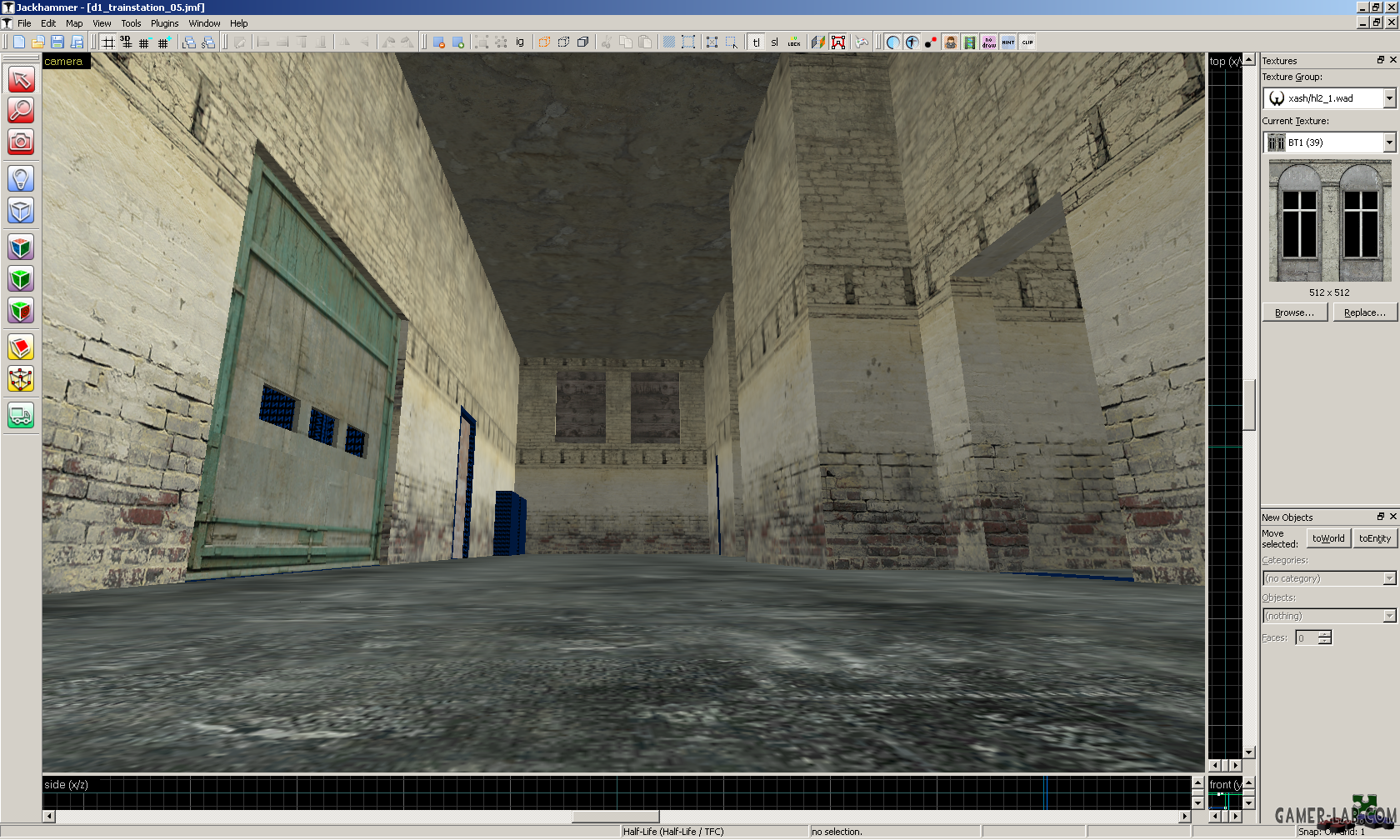Open a map with the folder icon
Viewport: 1400px width, 840px height.
[x=37, y=42]
